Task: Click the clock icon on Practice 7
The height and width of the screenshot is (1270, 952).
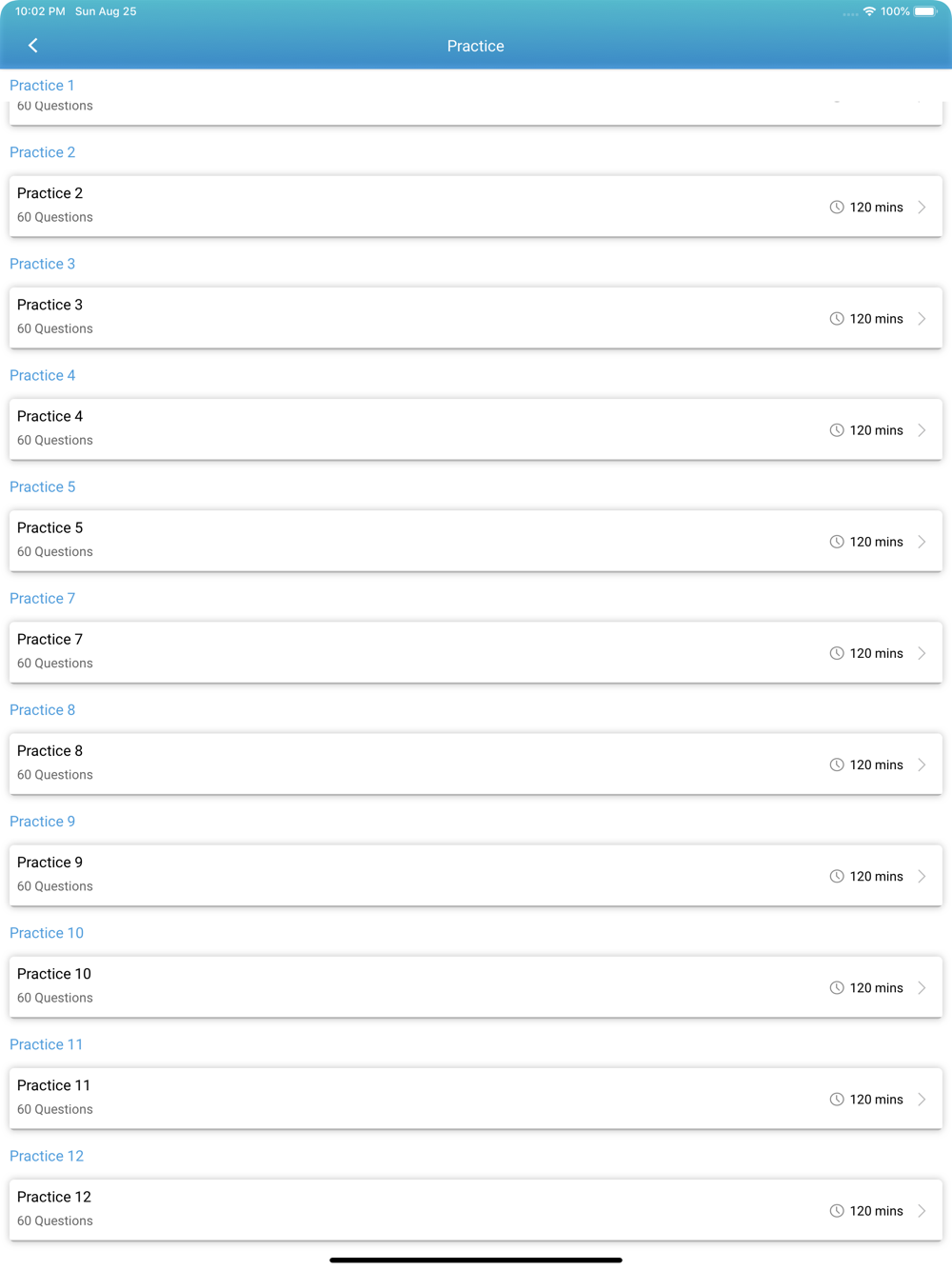Action: pos(837,653)
